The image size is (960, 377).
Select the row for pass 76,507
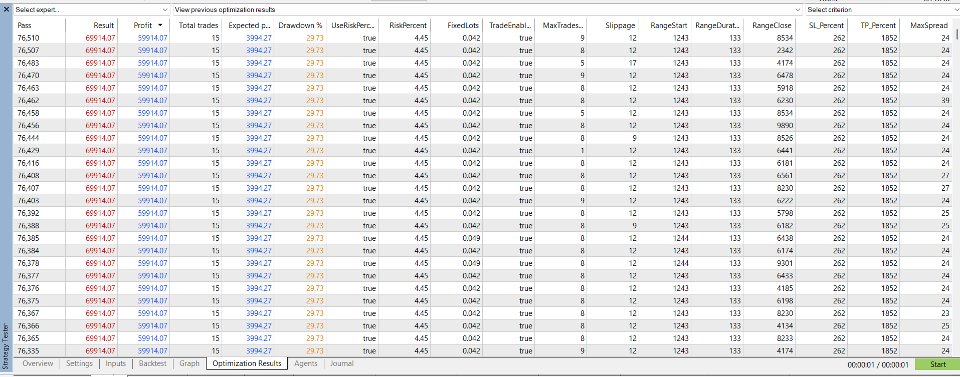(482, 50)
